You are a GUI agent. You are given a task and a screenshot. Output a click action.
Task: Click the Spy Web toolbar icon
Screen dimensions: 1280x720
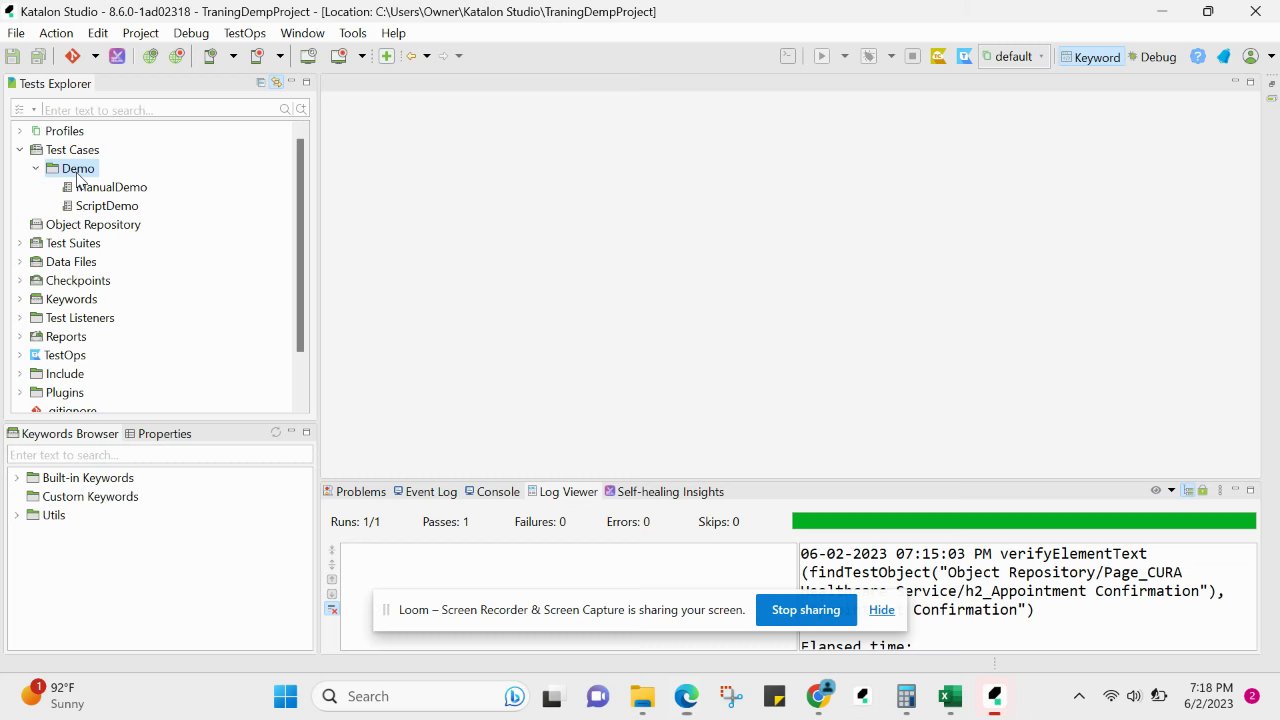pos(150,56)
